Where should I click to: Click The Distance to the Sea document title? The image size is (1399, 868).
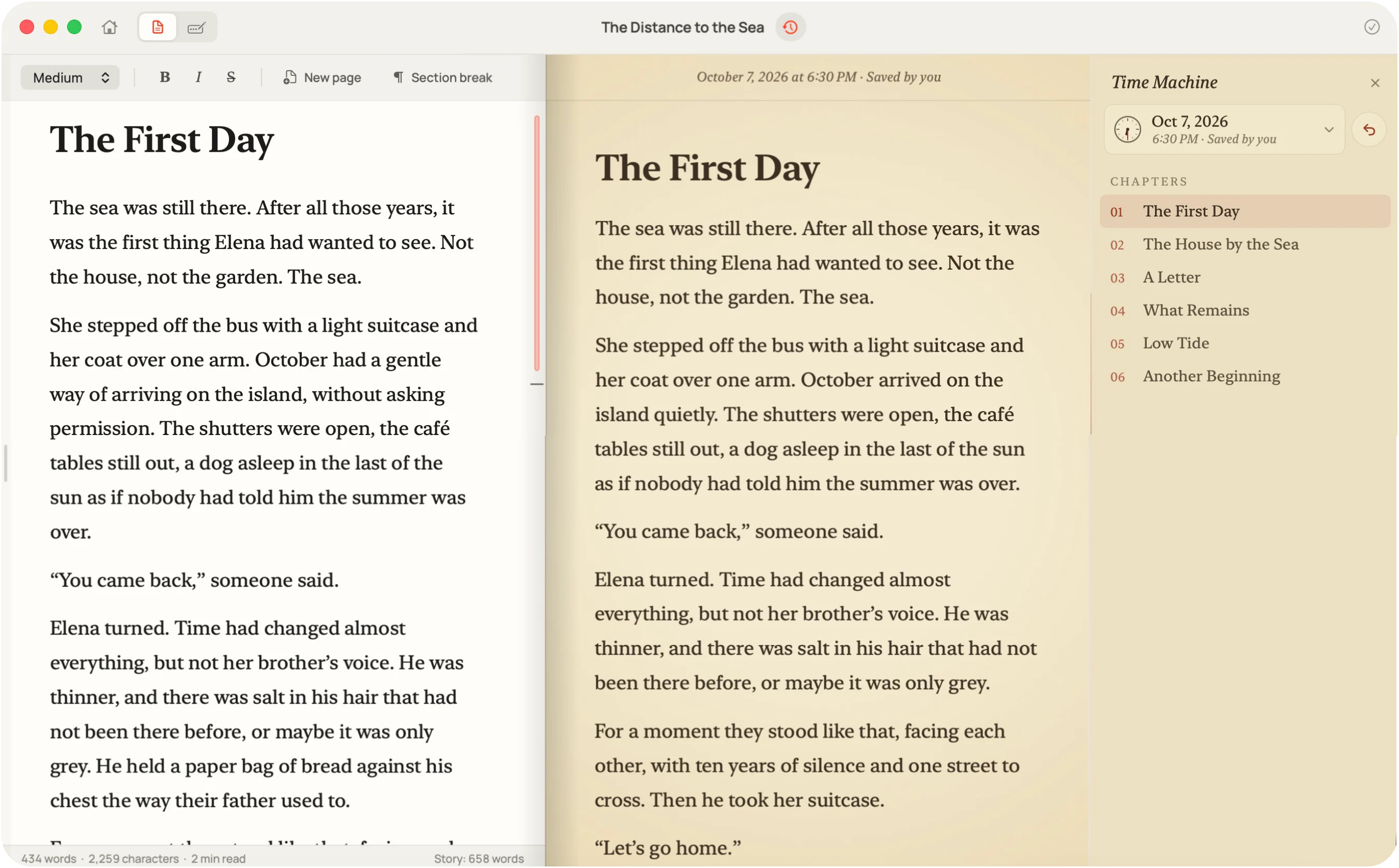pyautogui.click(x=682, y=27)
